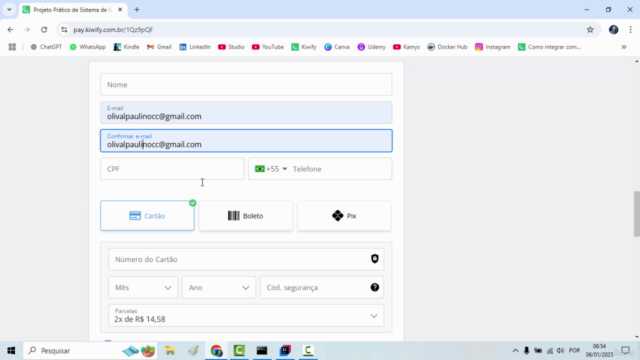Open Chrome three-dot menu
This screenshot has height=360, width=640.
(x=631, y=29)
